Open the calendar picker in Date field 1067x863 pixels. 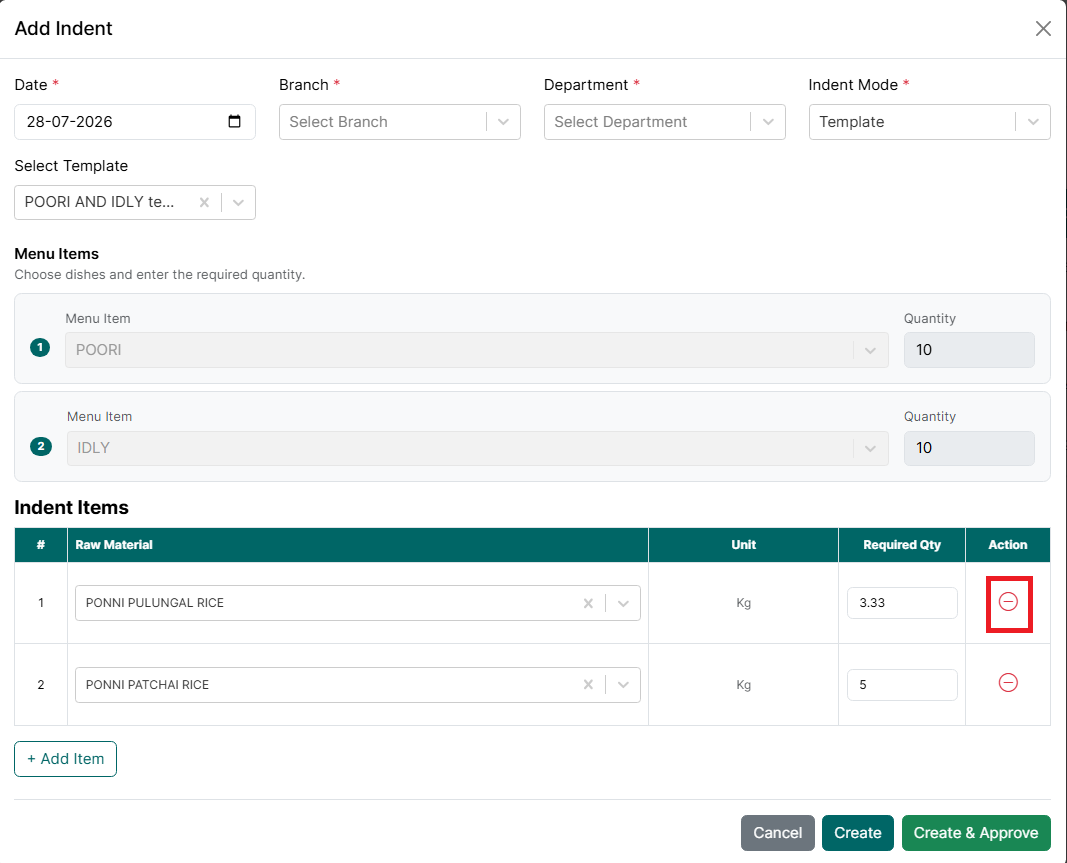pos(234,122)
